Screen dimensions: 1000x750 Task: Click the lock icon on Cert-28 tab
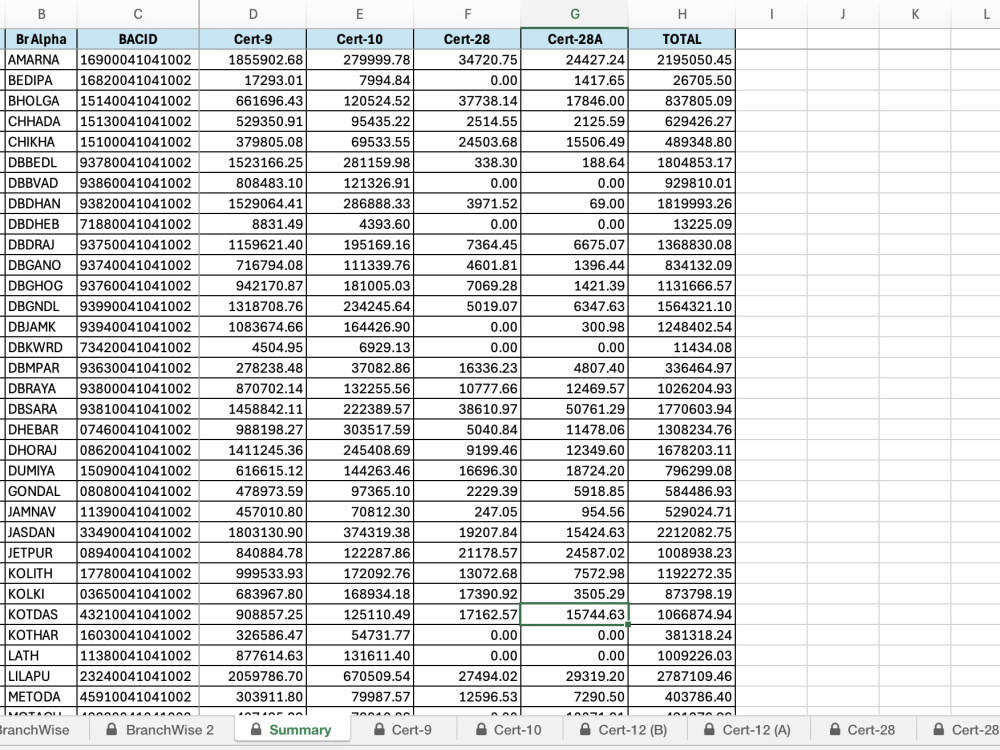[x=834, y=729]
